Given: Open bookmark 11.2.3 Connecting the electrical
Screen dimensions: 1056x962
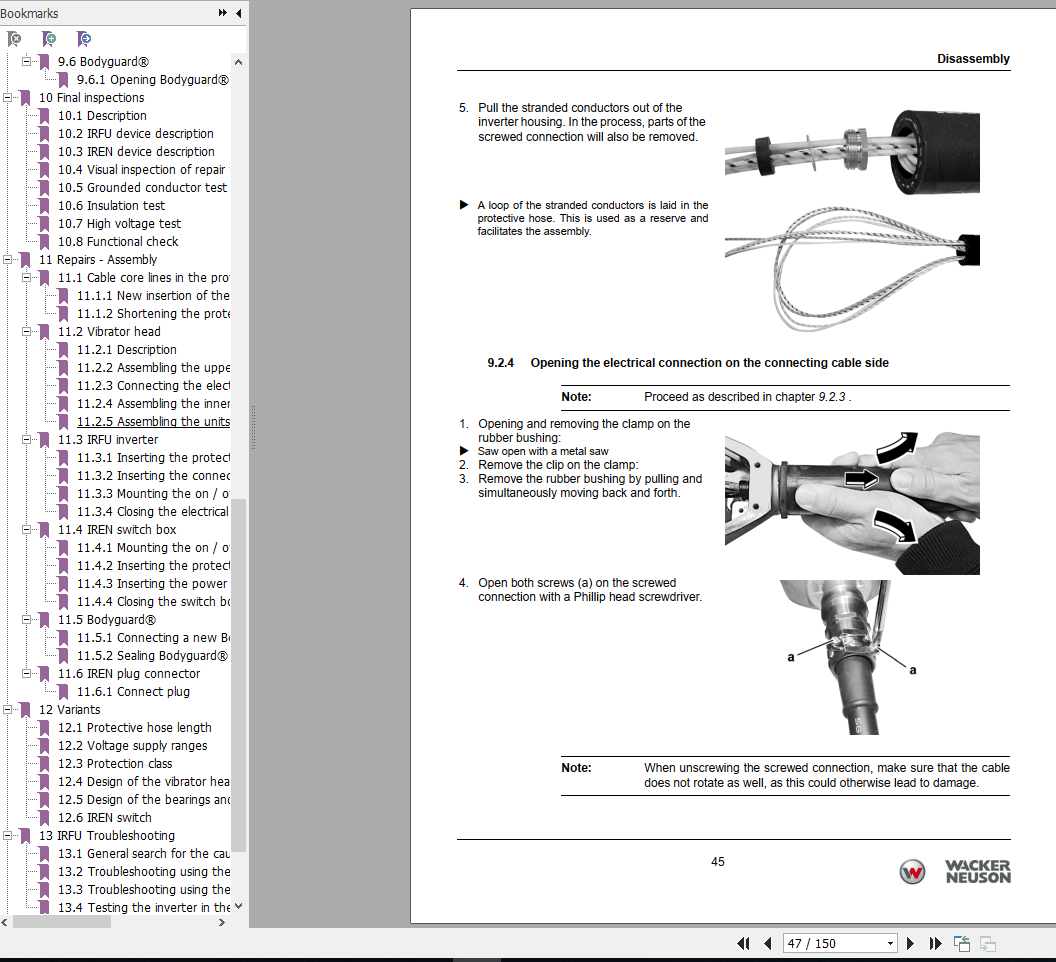Looking at the screenshot, I should pyautogui.click(x=153, y=385).
